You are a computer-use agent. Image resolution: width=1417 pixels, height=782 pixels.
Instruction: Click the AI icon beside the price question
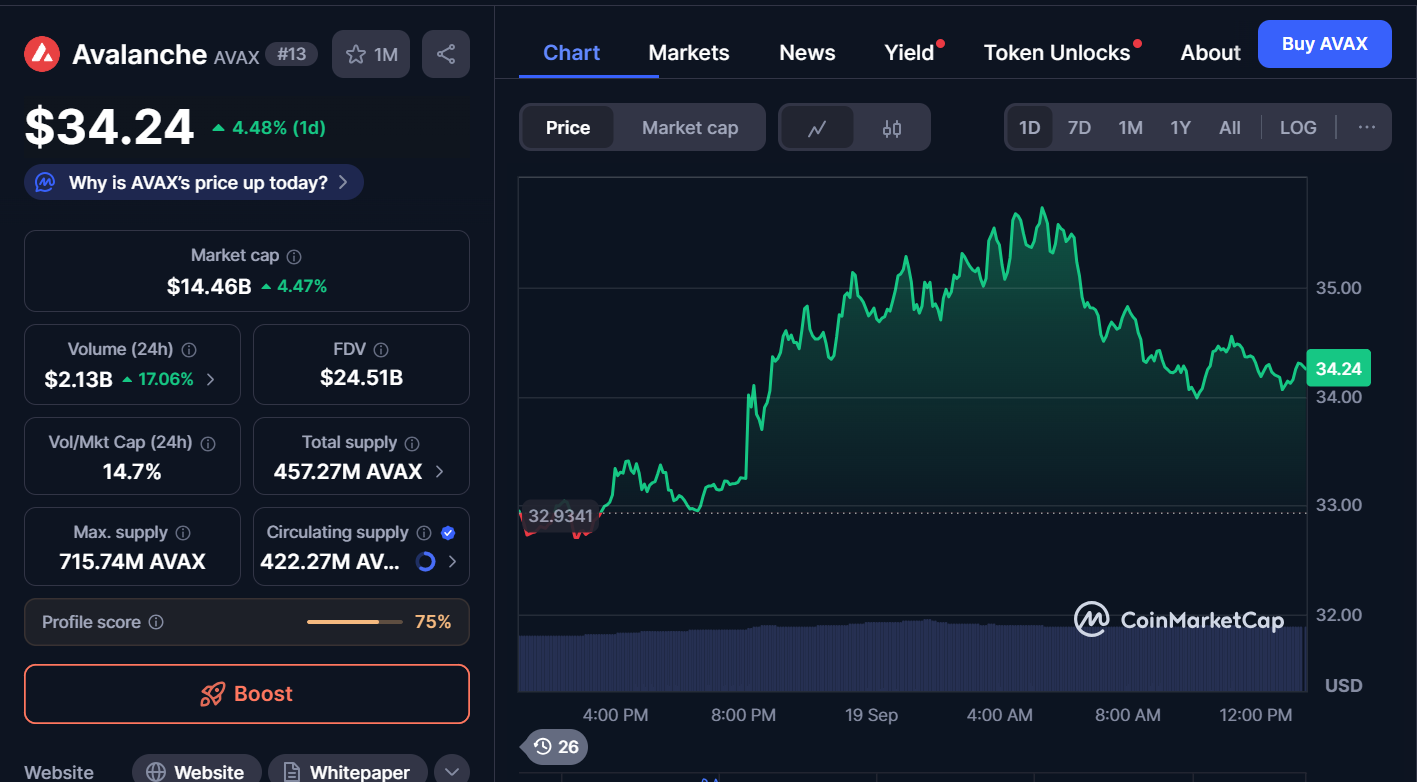point(45,182)
